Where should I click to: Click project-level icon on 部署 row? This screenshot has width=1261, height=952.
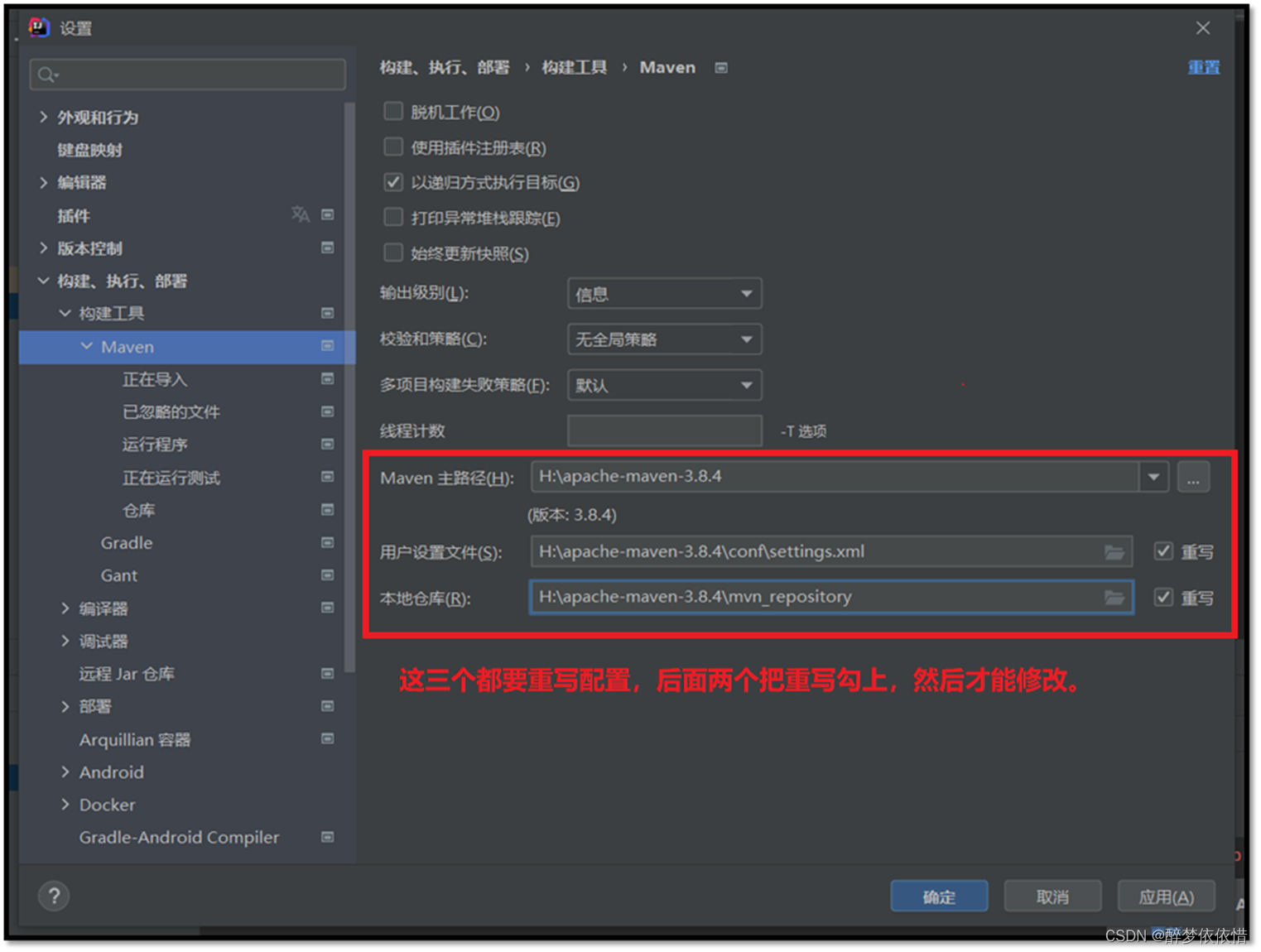[328, 706]
